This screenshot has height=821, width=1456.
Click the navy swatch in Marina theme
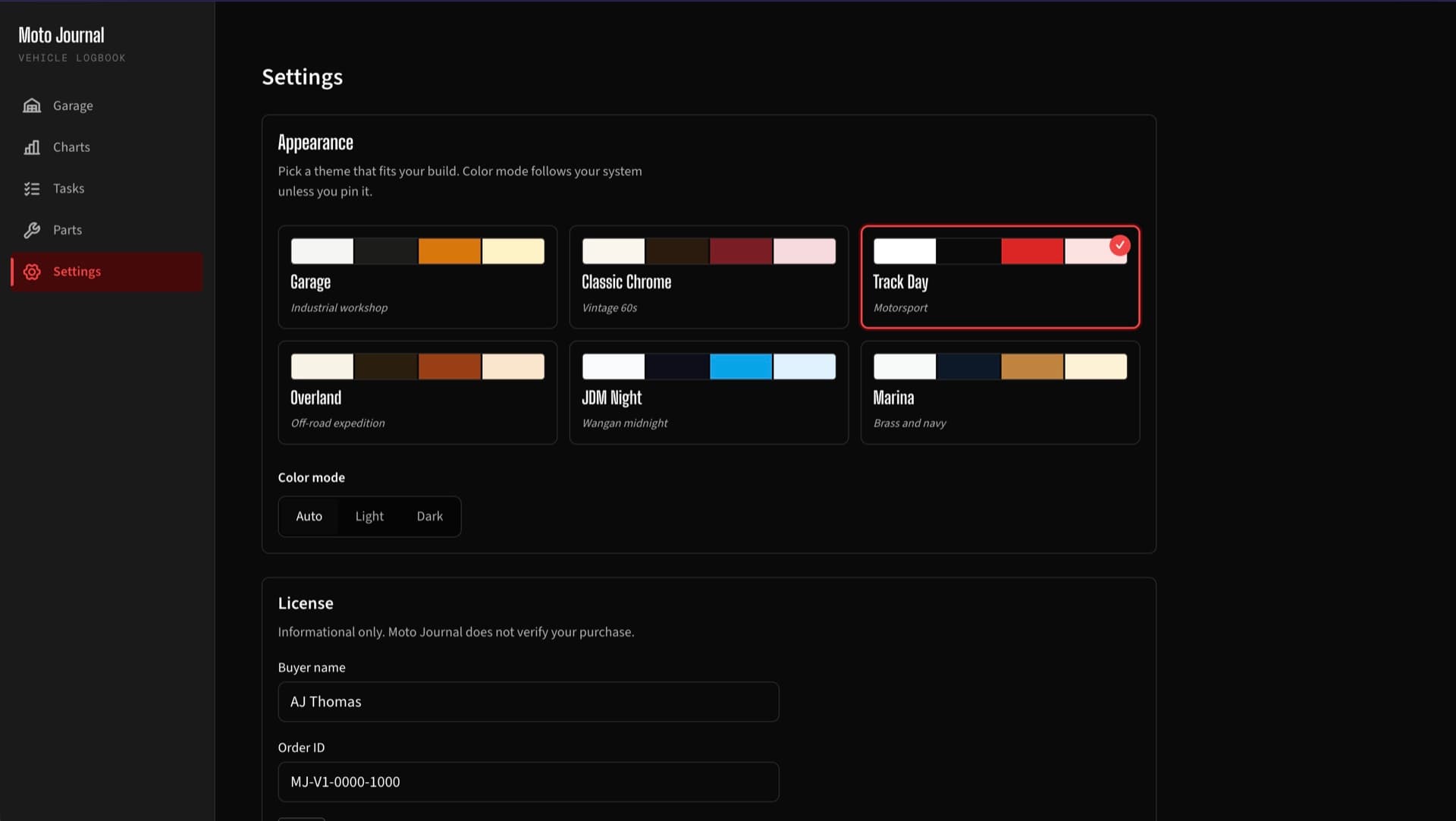point(968,366)
